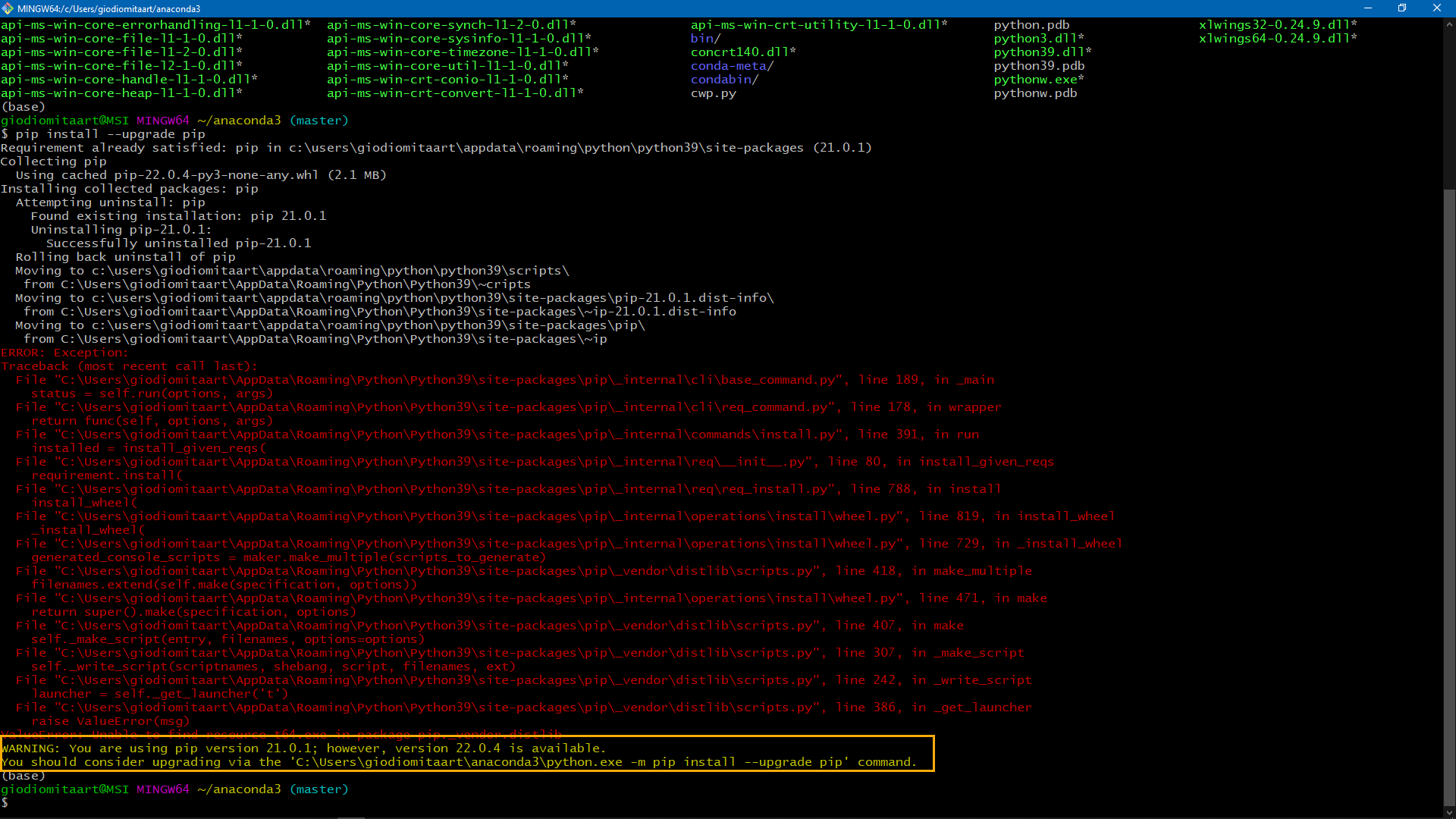Image resolution: width=1456 pixels, height=819 pixels.
Task: Click 'api-ms-win-core-heap-l1-1-0.dll*' file name
Action: pos(122,93)
